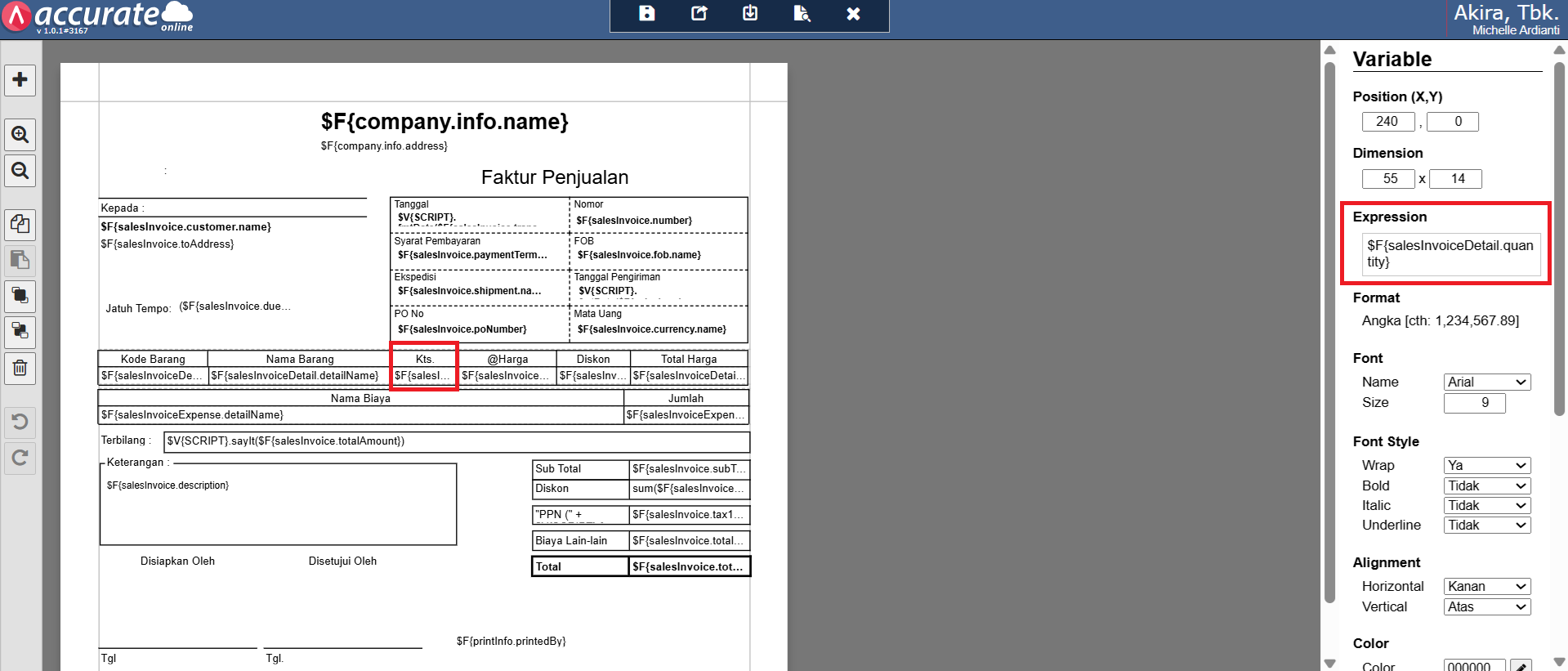Zoom out of the template canvas
The width and height of the screenshot is (1568, 671).
(x=20, y=171)
